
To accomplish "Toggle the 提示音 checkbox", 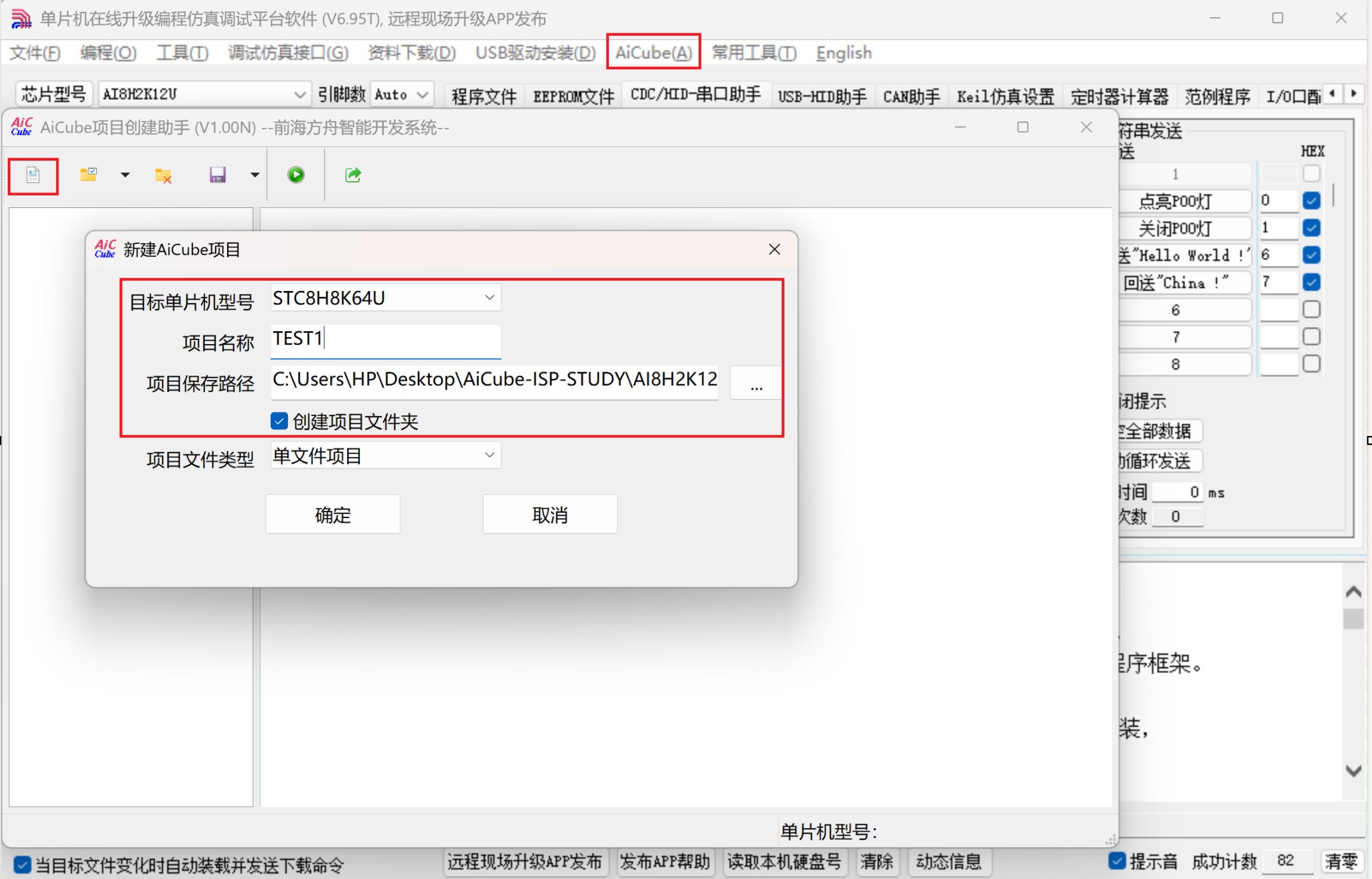I will pos(1117,861).
